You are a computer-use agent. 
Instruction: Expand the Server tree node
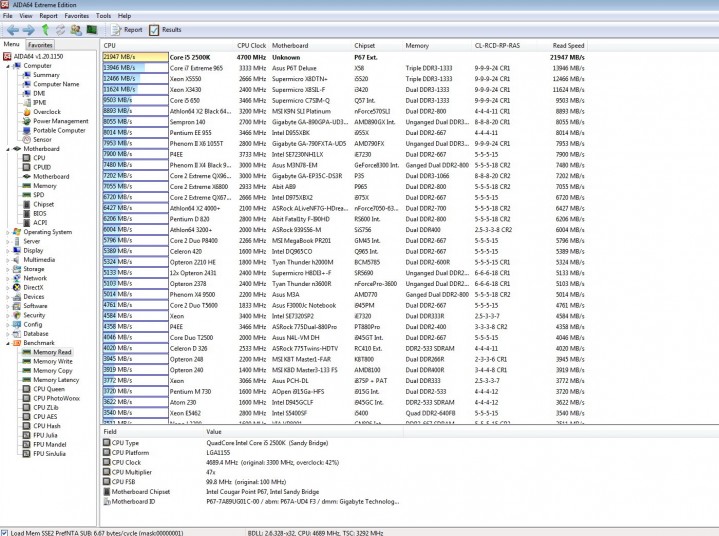8,241
